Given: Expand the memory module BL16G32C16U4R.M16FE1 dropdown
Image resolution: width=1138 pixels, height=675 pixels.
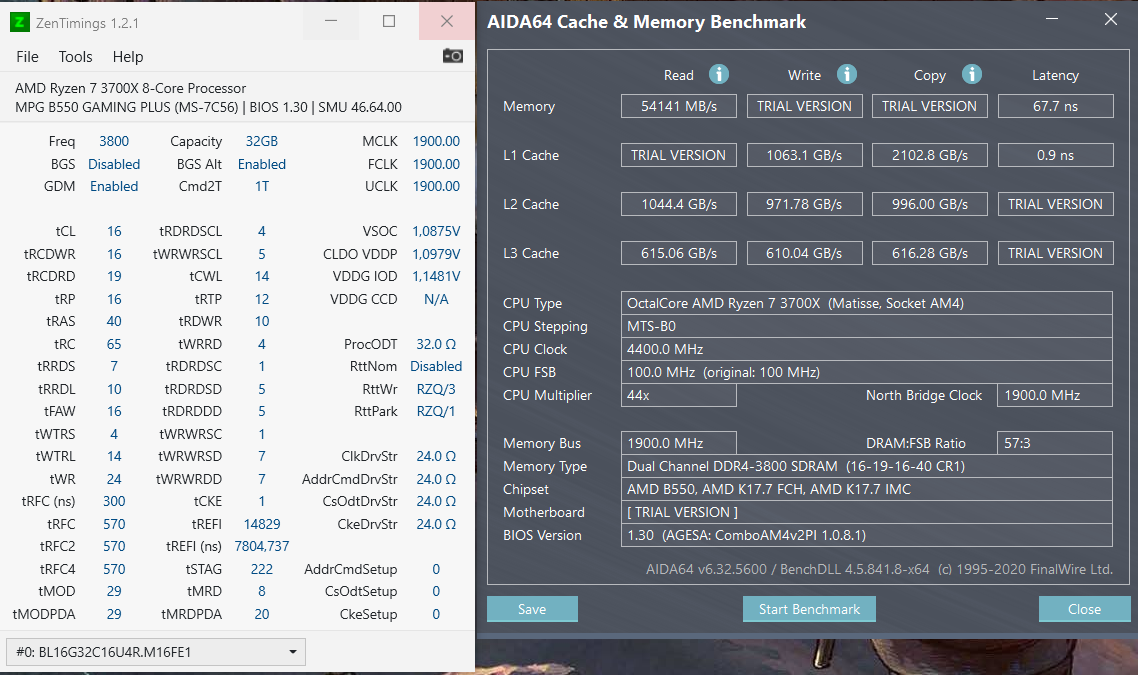Looking at the screenshot, I should pyautogui.click(x=155, y=652).
